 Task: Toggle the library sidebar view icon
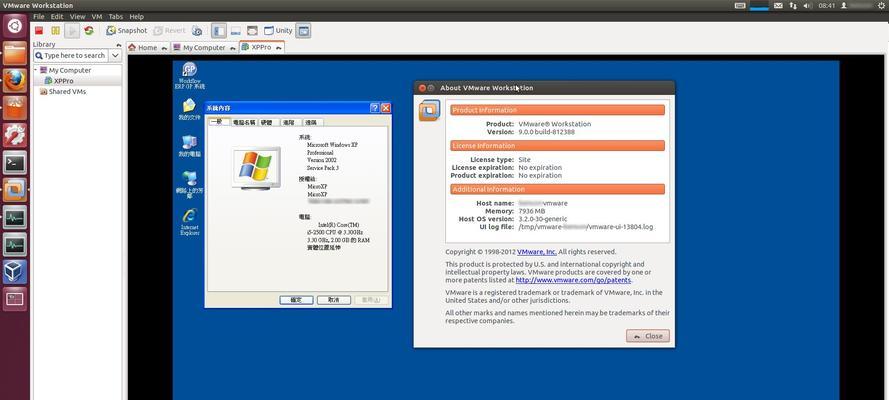pyautogui.click(x=219, y=31)
